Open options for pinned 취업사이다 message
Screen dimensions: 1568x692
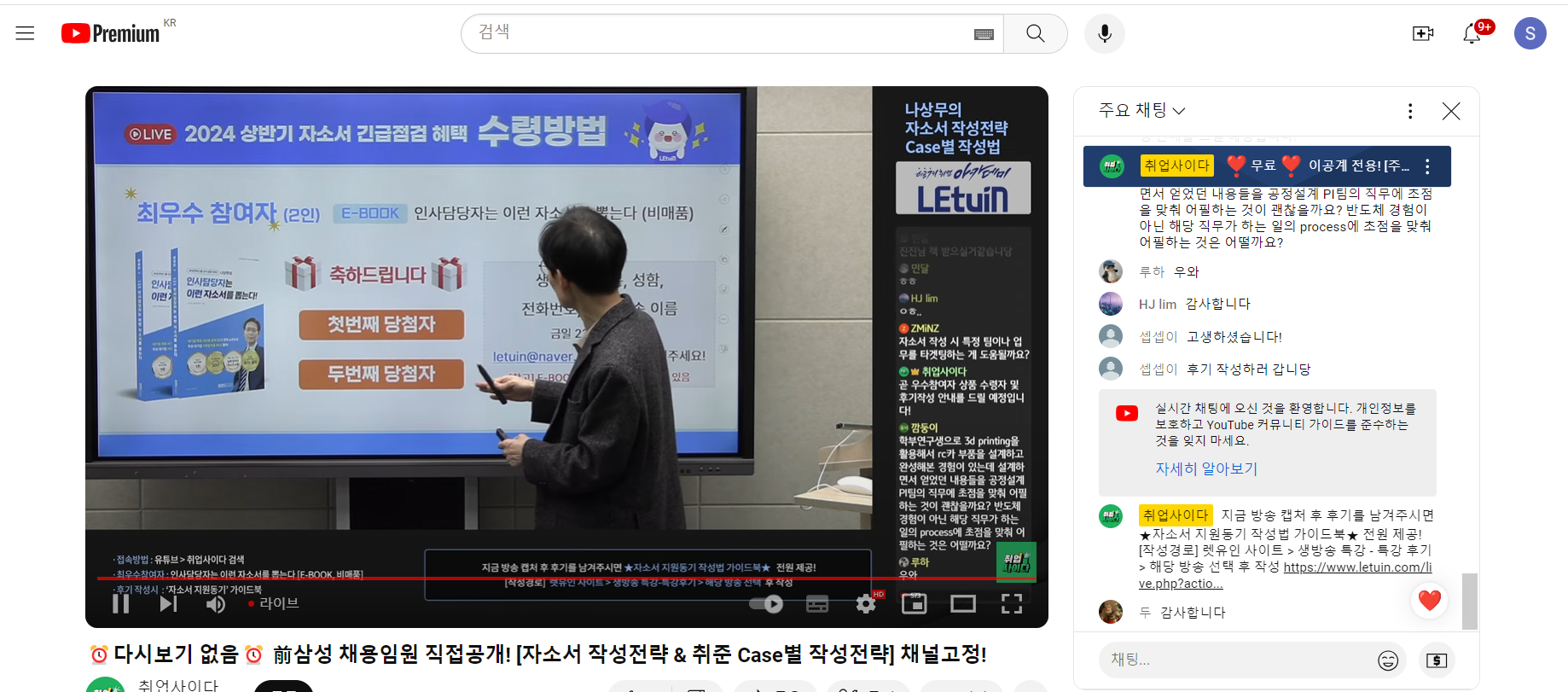tap(1427, 166)
